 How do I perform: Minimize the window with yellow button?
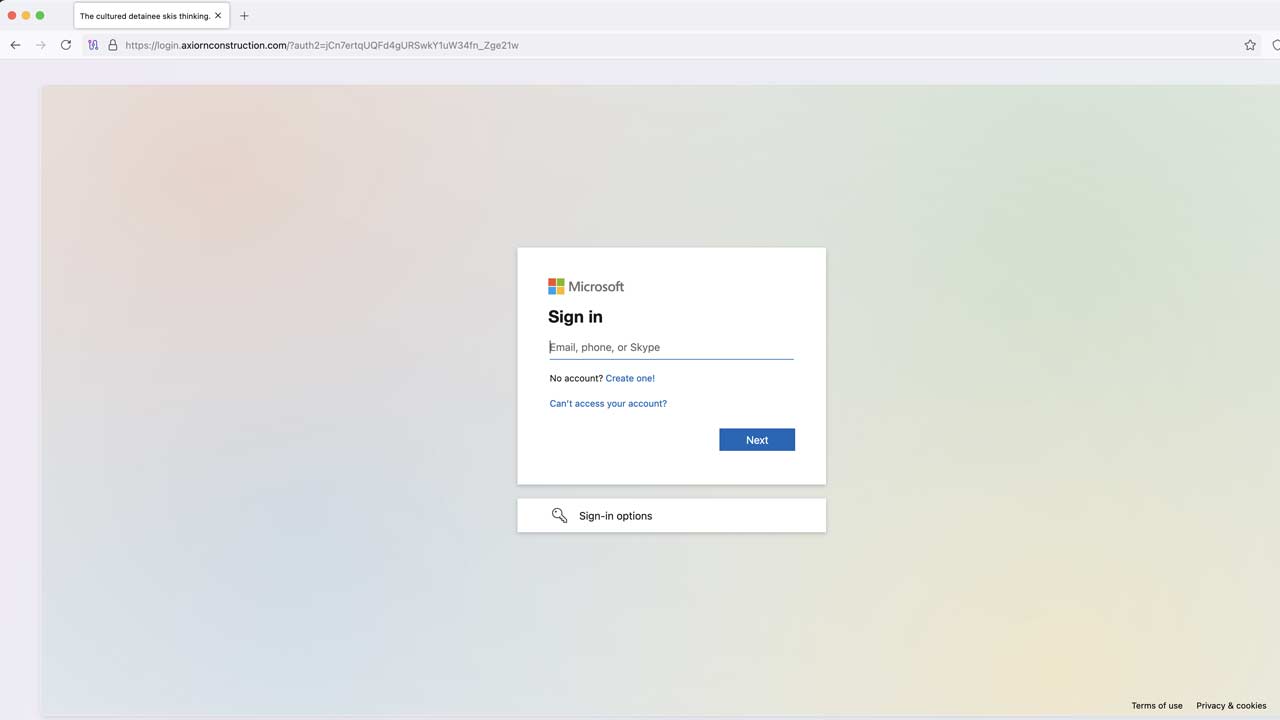[26, 16]
